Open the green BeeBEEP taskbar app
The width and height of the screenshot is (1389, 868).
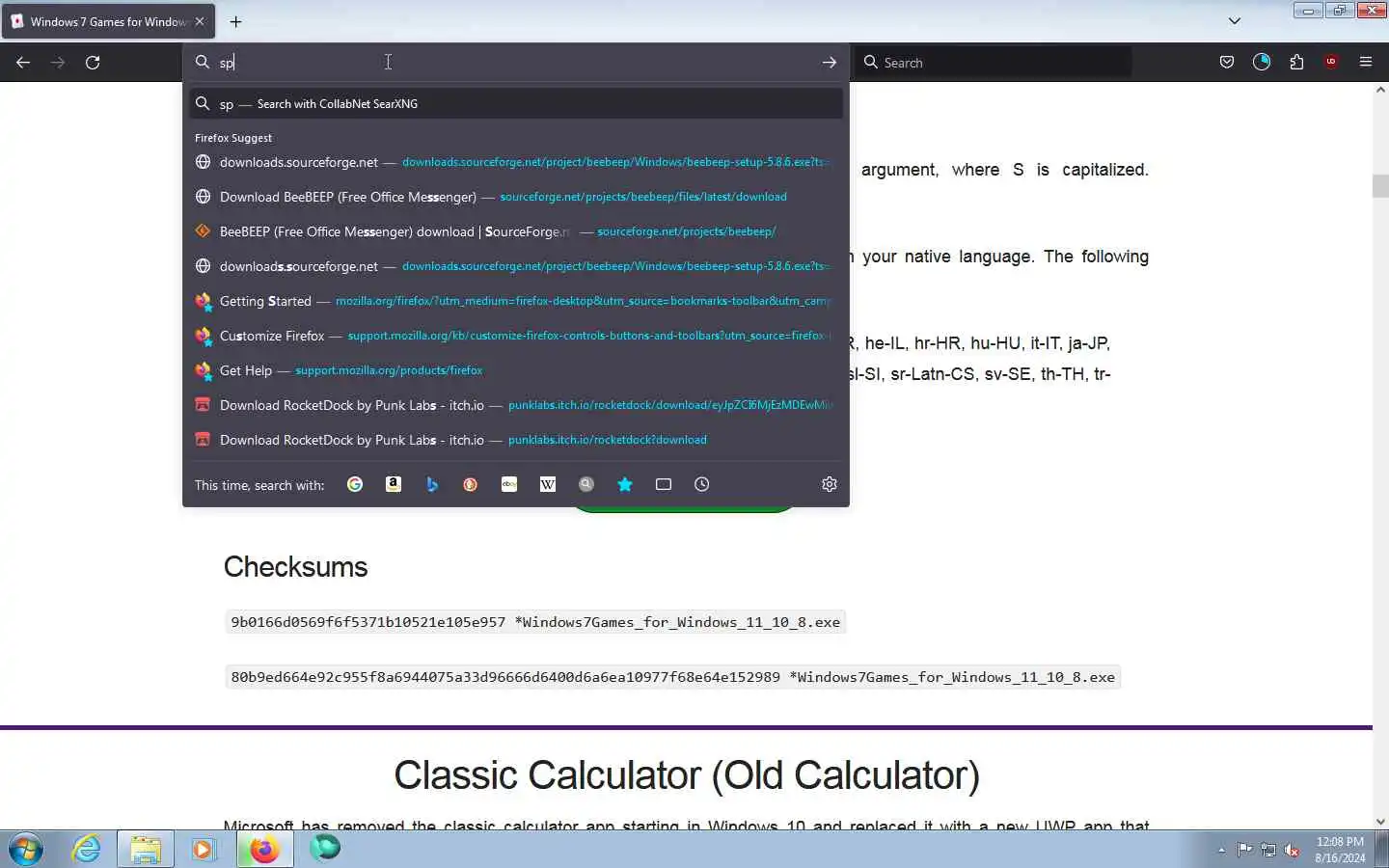[325, 849]
